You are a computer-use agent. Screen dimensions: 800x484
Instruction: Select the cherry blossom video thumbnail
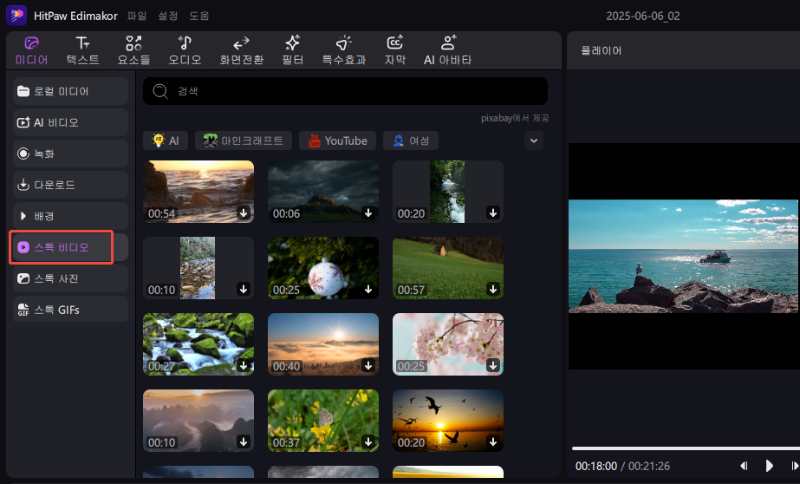(x=447, y=343)
